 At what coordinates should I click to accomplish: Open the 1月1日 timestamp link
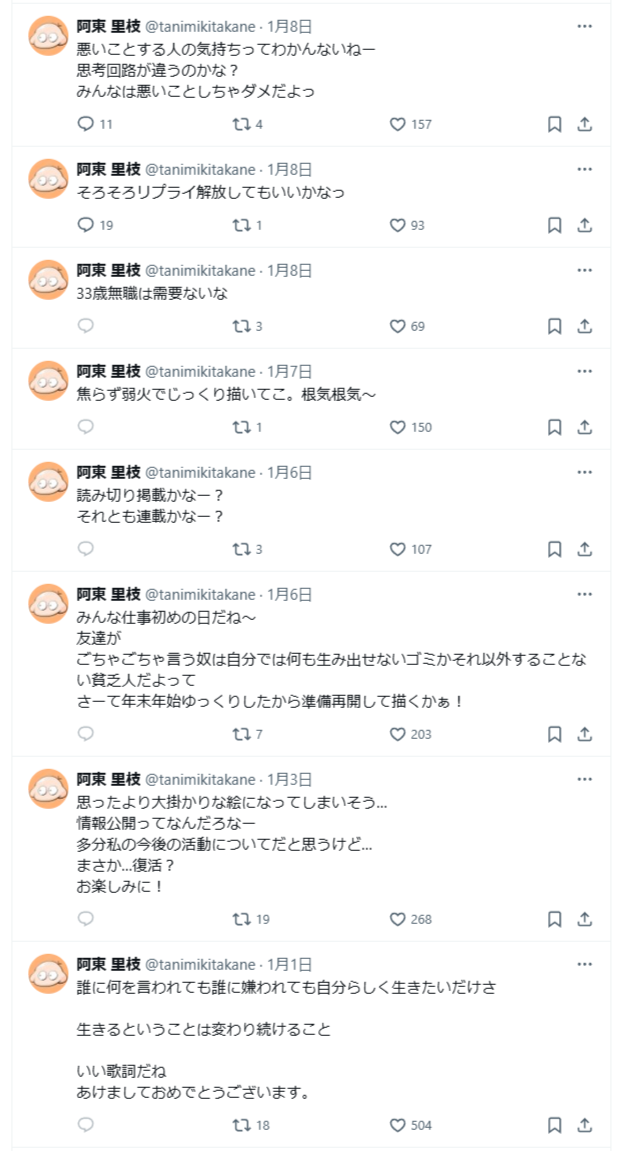coord(290,964)
